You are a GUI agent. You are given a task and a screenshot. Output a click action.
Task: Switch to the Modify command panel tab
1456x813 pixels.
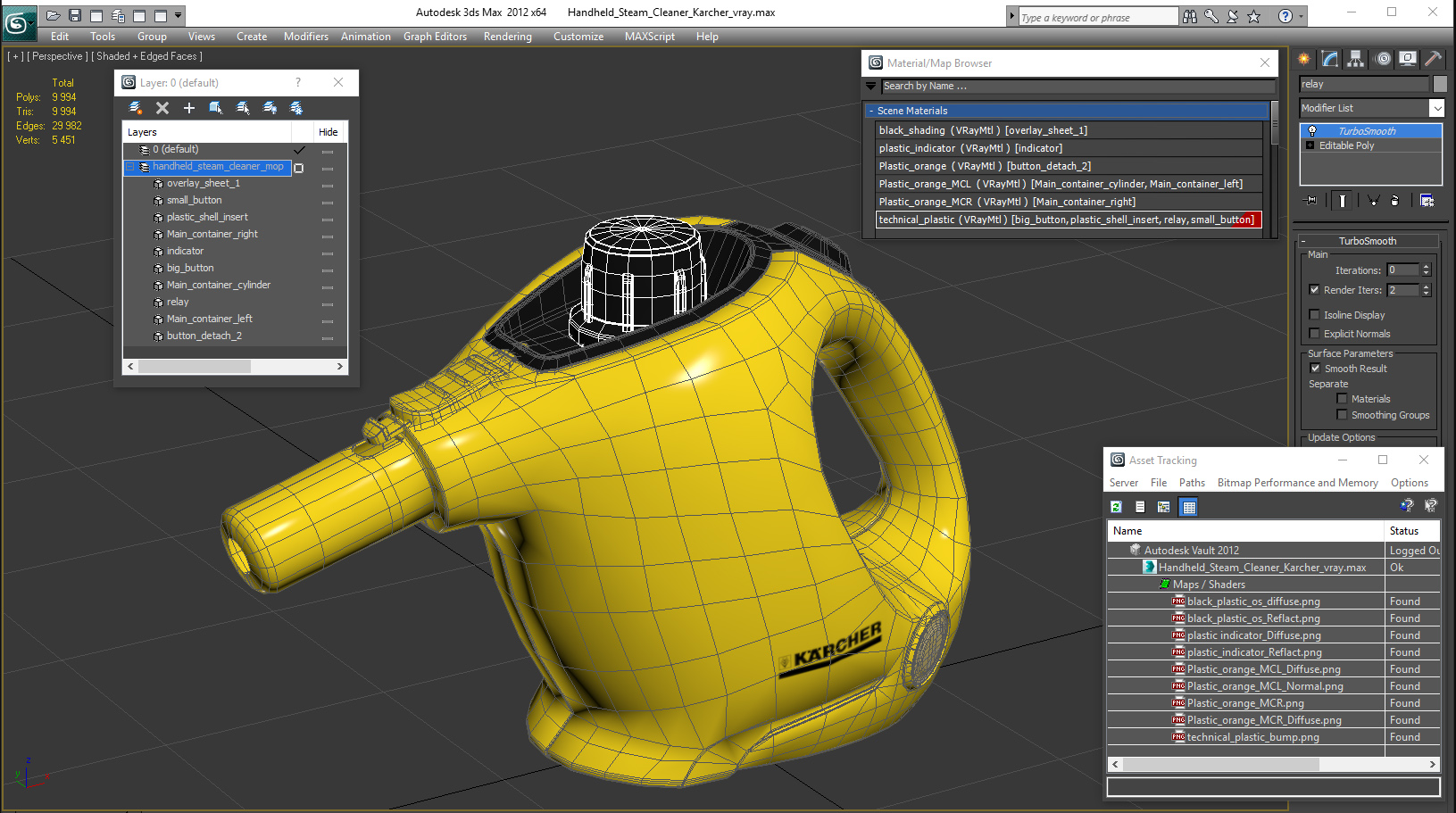pyautogui.click(x=1330, y=59)
